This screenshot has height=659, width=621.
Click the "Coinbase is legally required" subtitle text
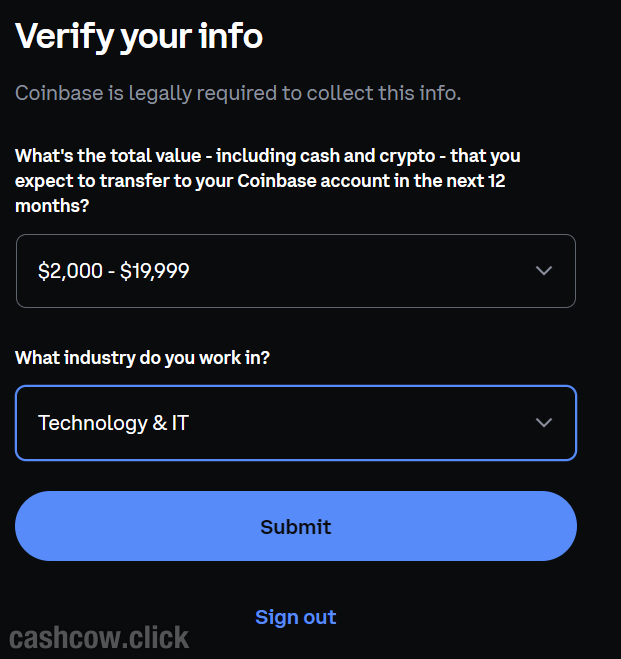tap(238, 94)
